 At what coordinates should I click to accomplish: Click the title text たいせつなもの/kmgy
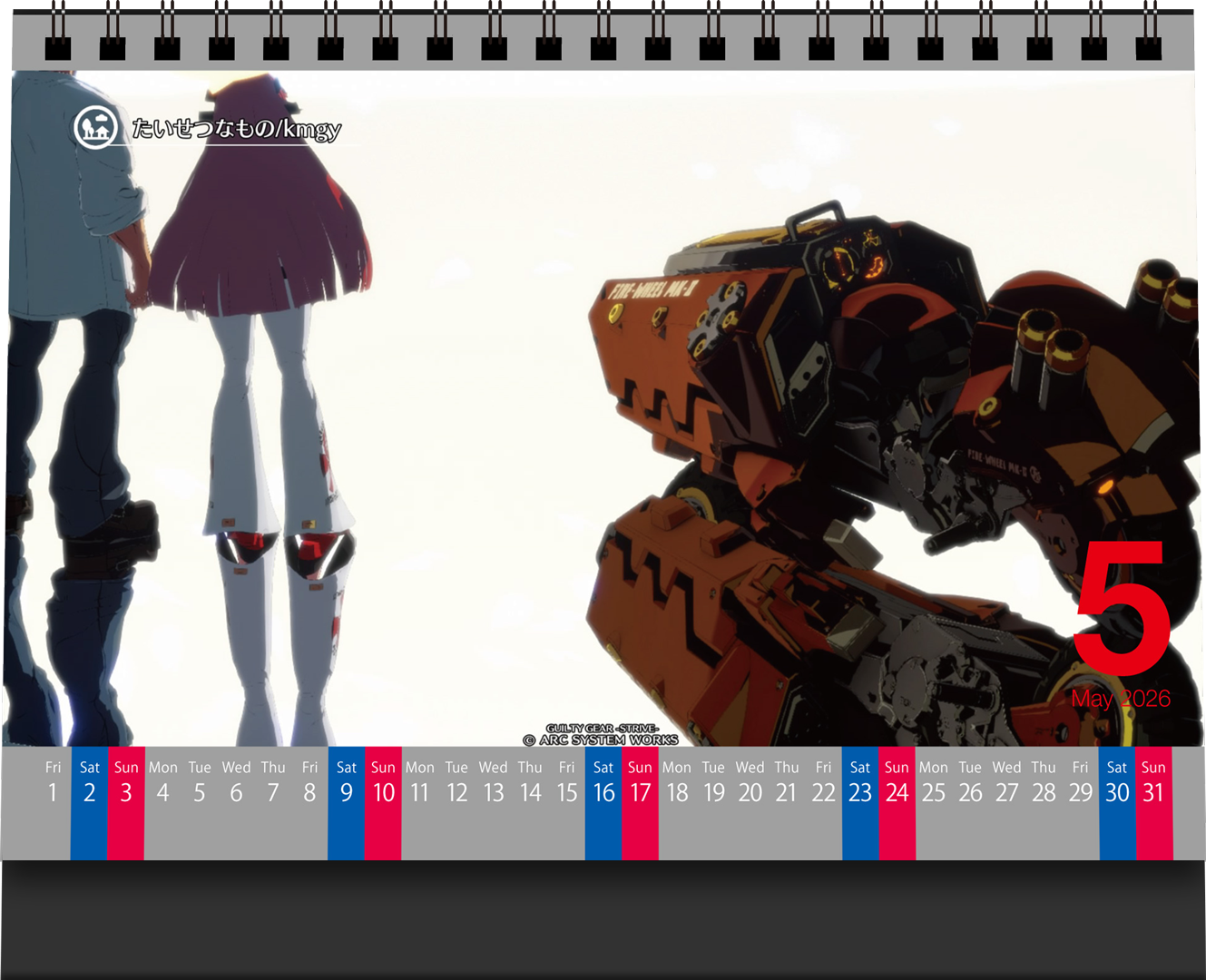236,129
